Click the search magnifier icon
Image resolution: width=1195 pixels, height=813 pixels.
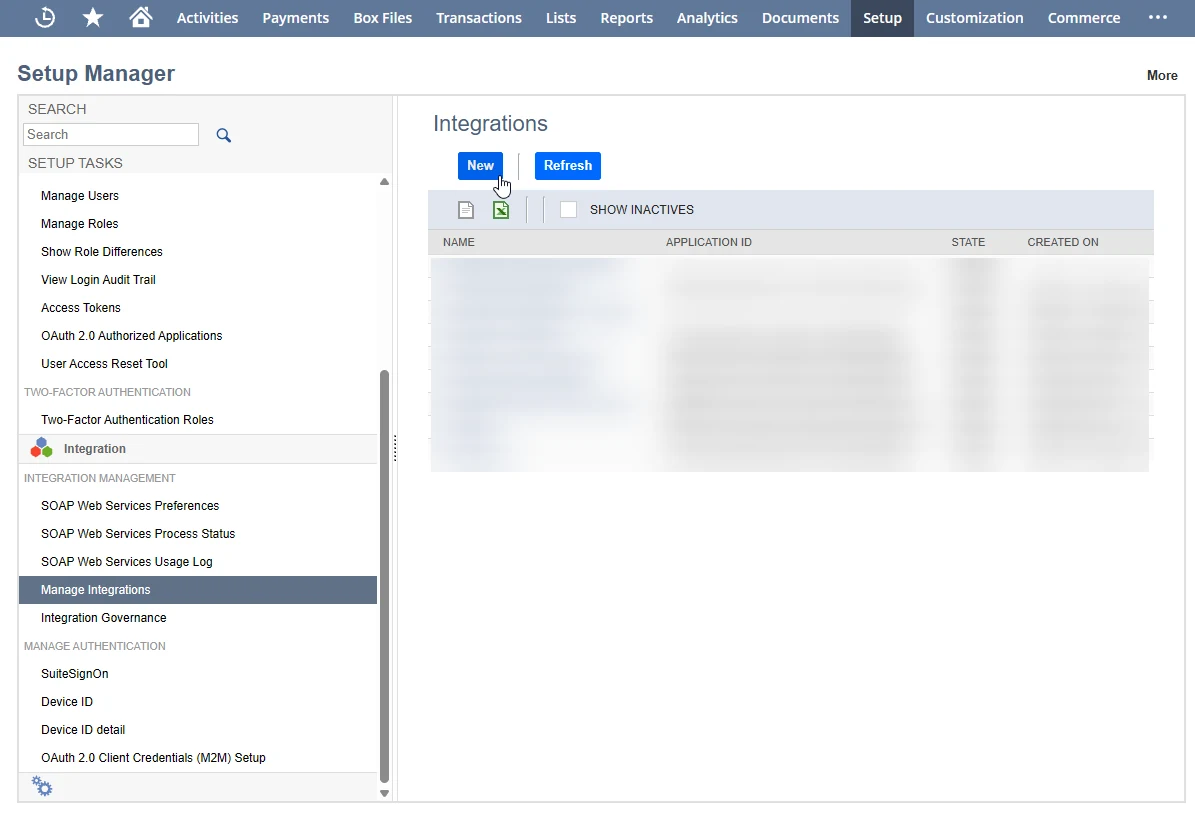click(x=223, y=135)
